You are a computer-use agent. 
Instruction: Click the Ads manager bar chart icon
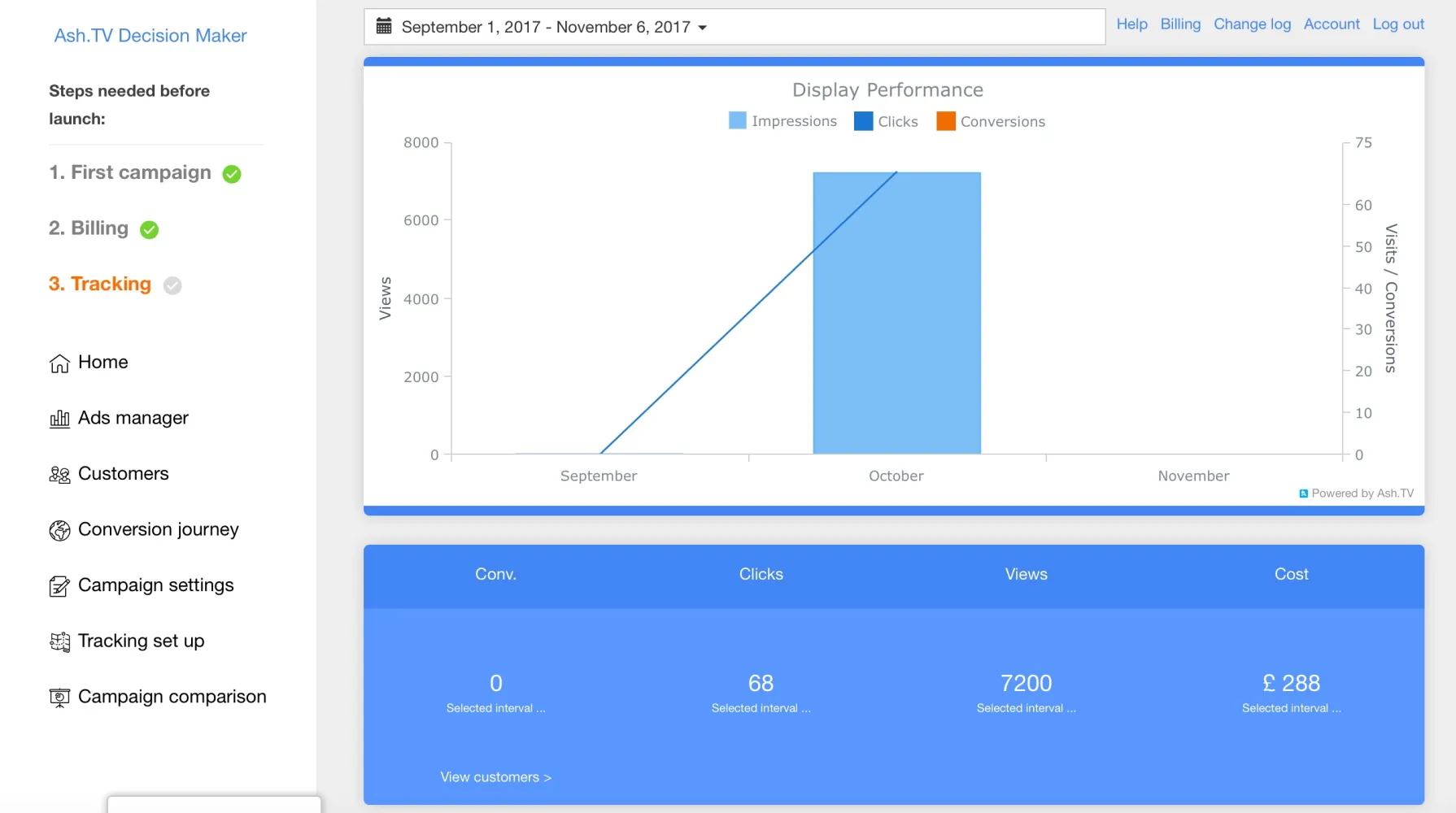[59, 419]
